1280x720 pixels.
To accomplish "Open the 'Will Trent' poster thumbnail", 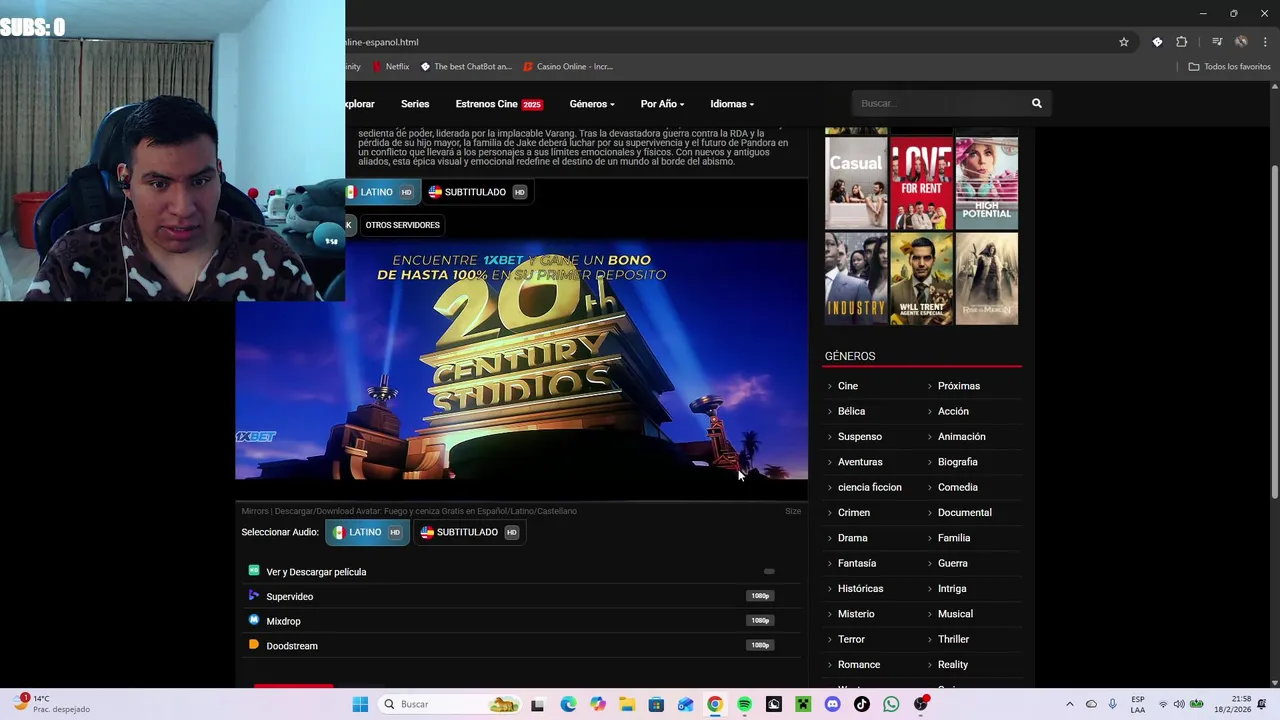I will pos(921,279).
